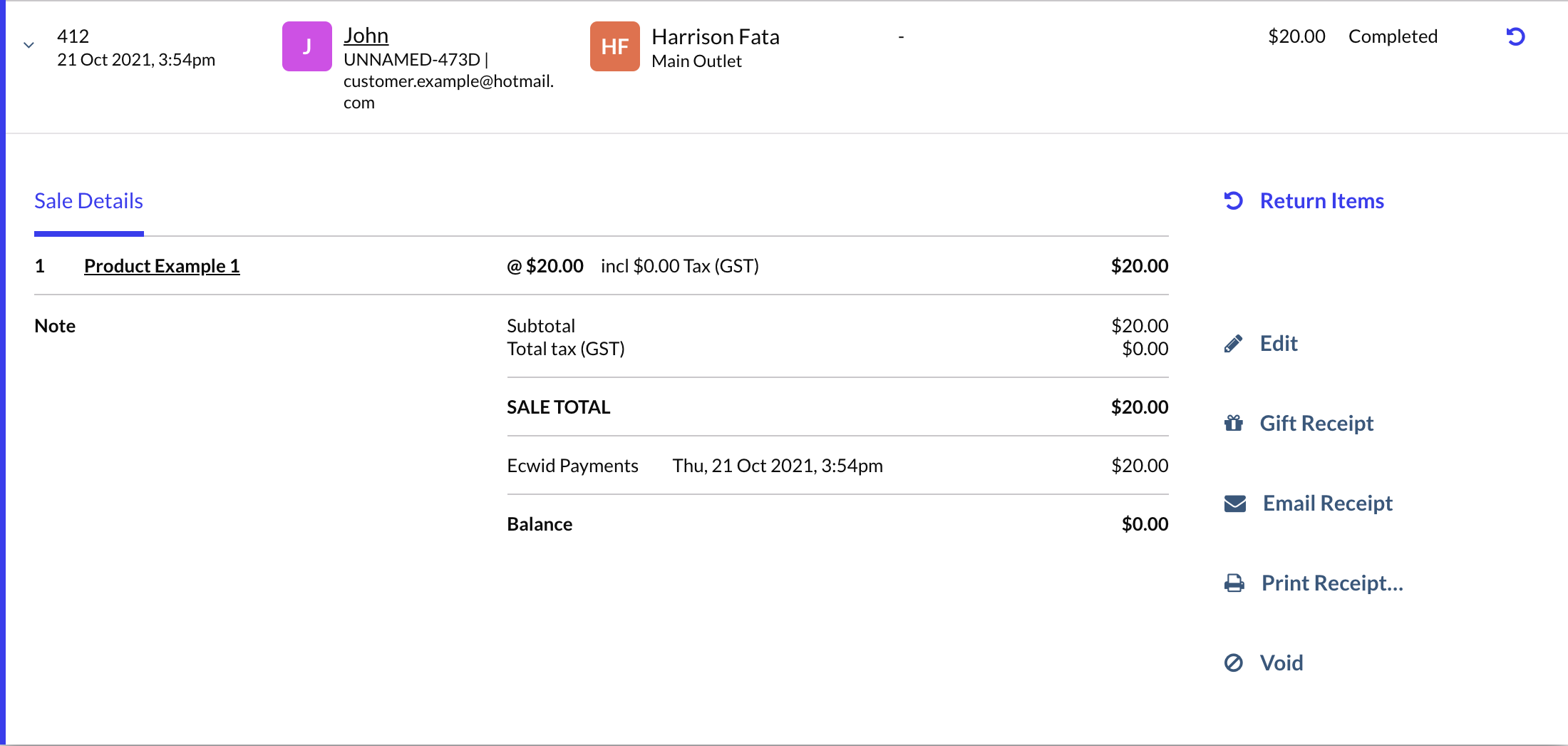This screenshot has width=1568, height=746.
Task: Switch to the Sale Details tab
Action: [88, 200]
